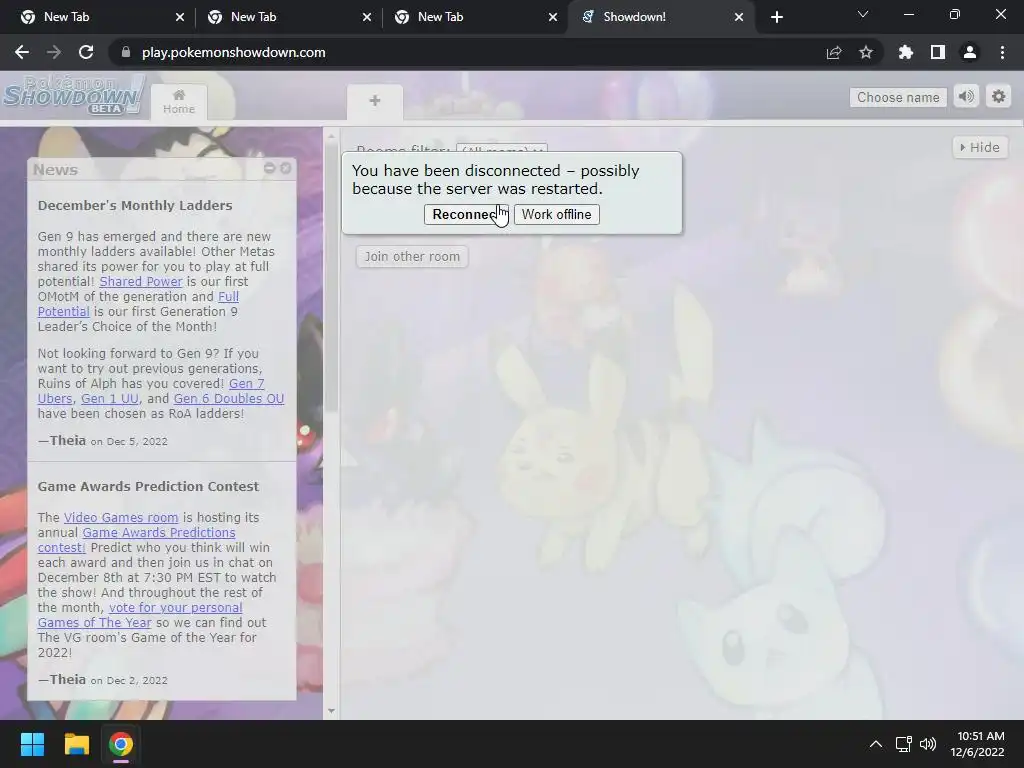The width and height of the screenshot is (1024, 768).
Task: Click the address bar URL
Action: 233,52
